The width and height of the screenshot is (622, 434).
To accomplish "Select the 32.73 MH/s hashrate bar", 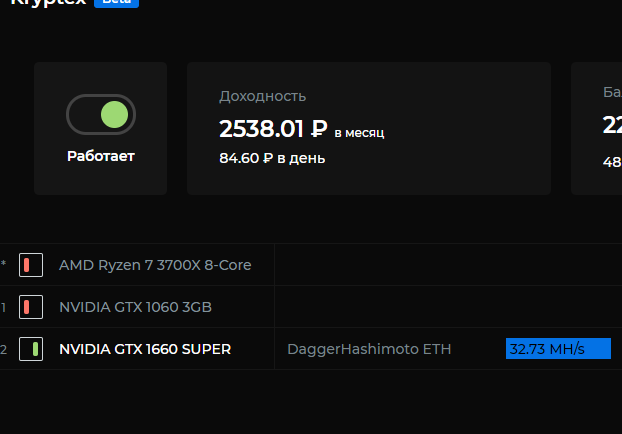I will (x=558, y=349).
